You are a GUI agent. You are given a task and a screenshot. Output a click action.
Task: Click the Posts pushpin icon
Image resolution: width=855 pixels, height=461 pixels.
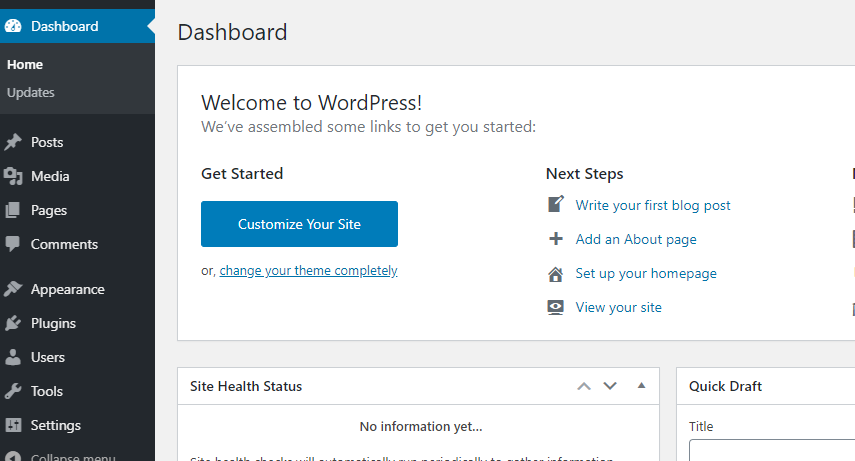click(x=13, y=142)
